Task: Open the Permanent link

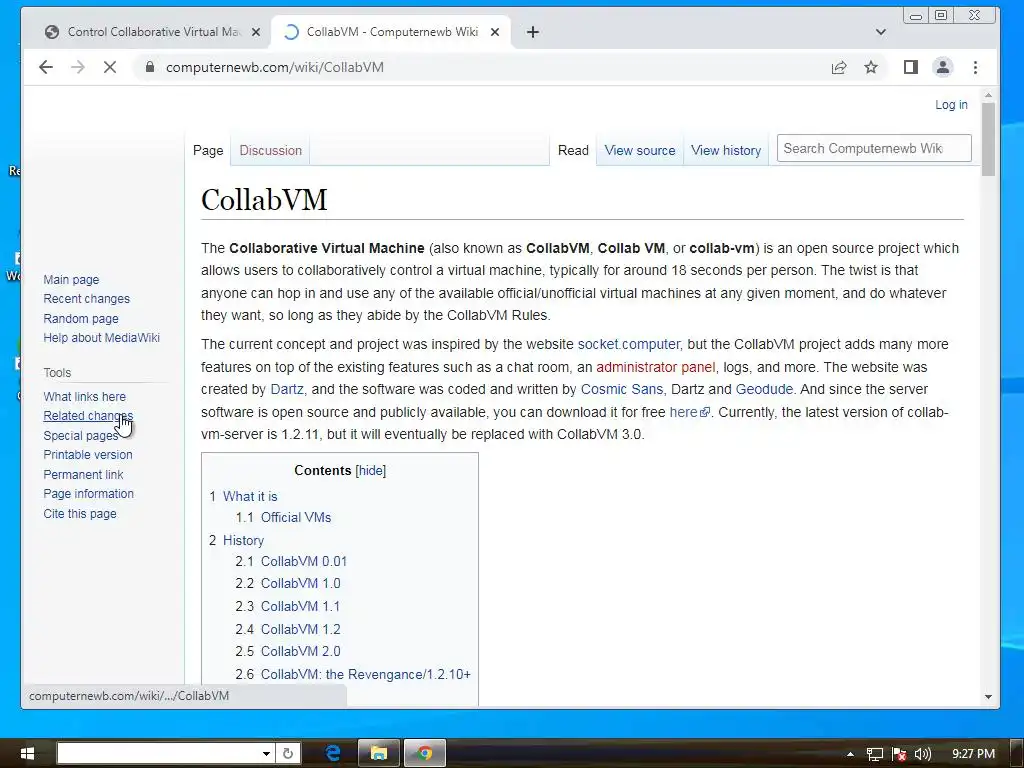Action: [83, 475]
